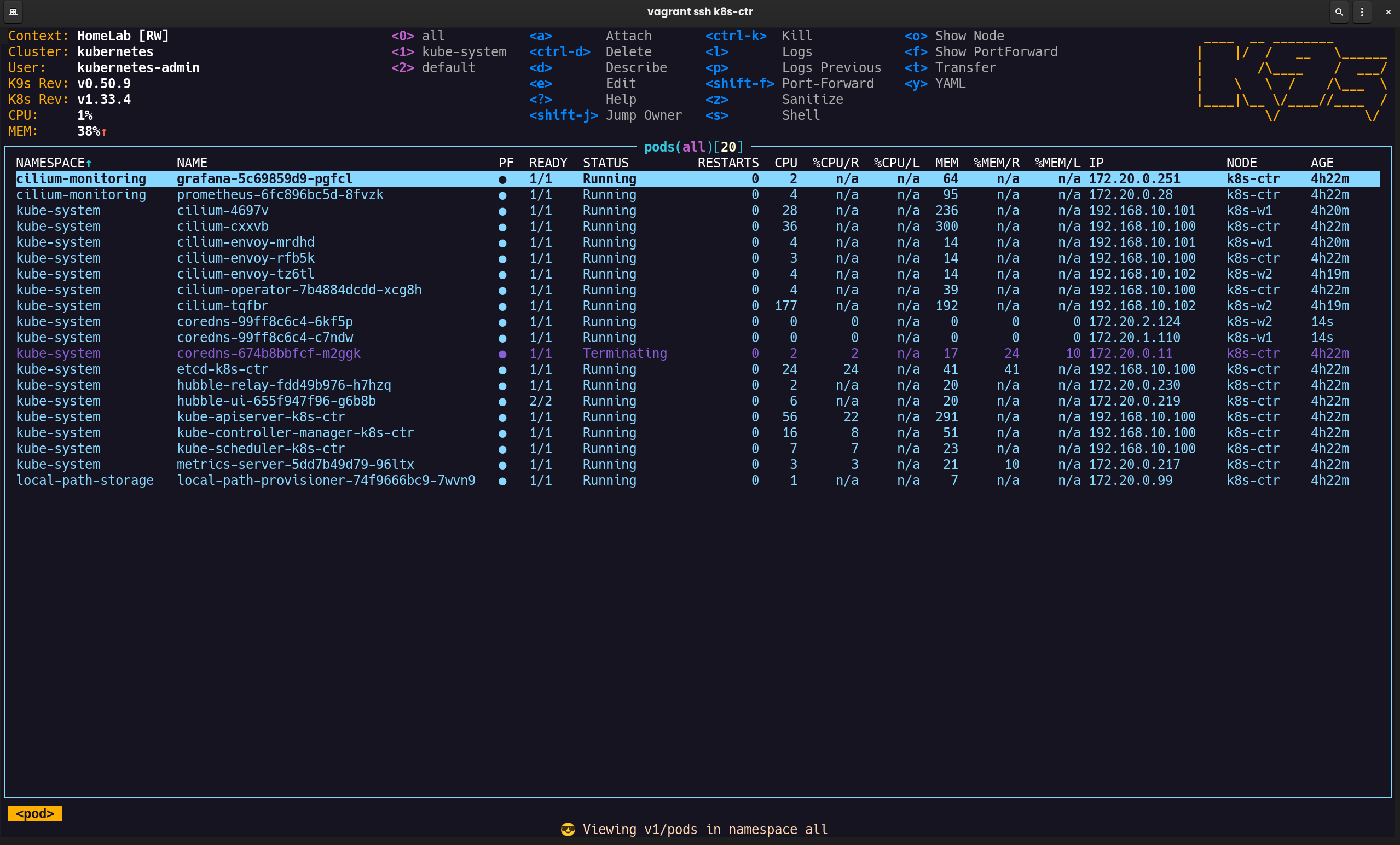
Task: Sort by the CPU column header
Action: [x=786, y=163]
